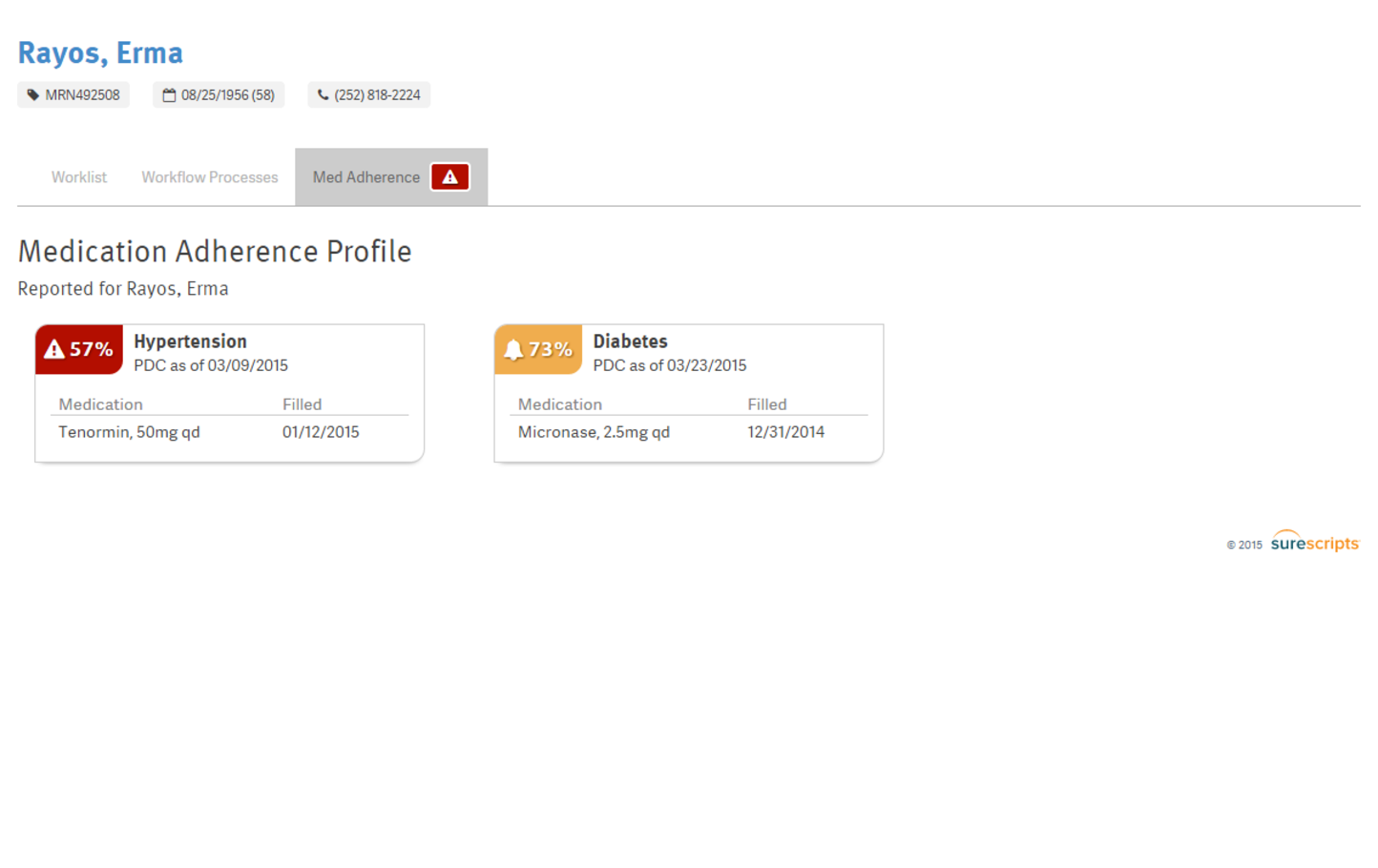1378x868 pixels.
Task: Switch to the Worklist tab
Action: [x=79, y=176]
